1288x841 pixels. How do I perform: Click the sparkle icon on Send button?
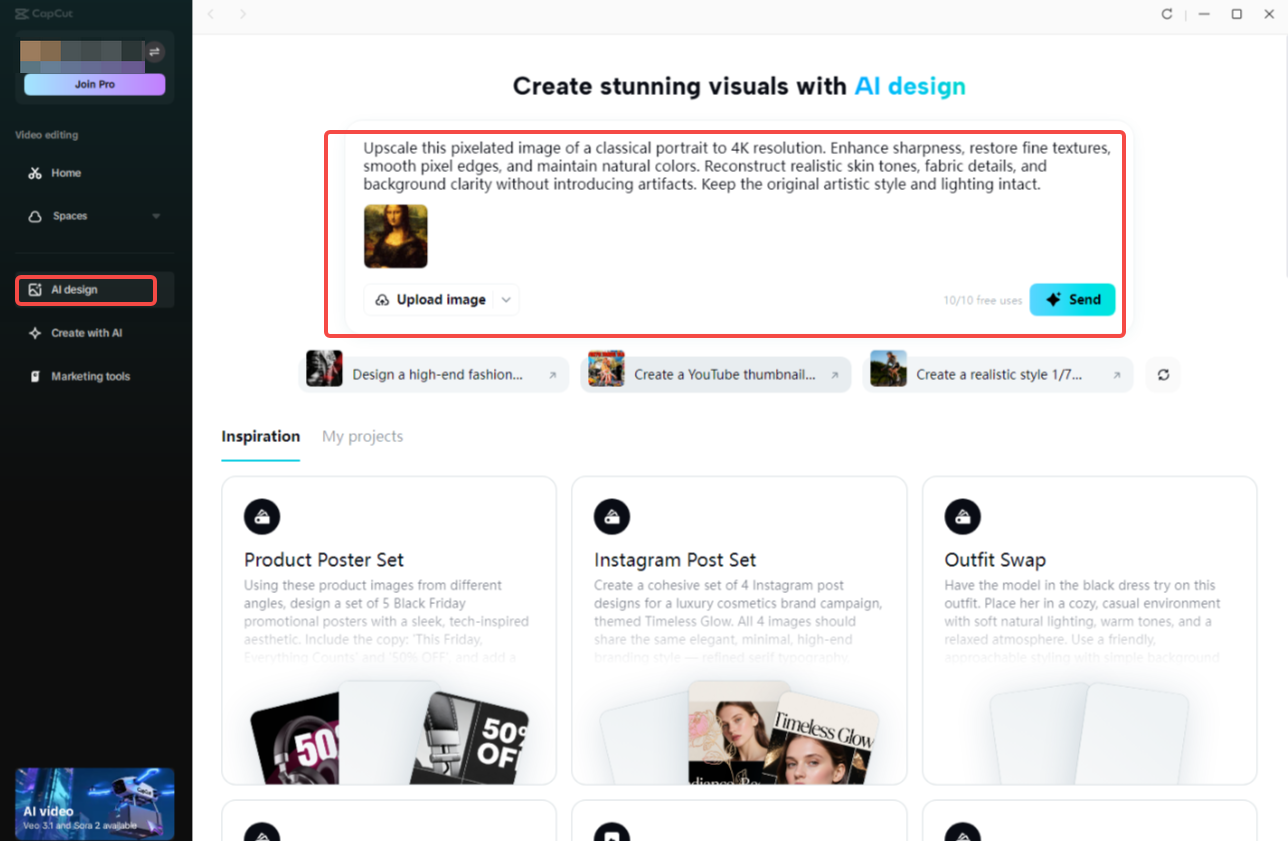point(1053,299)
